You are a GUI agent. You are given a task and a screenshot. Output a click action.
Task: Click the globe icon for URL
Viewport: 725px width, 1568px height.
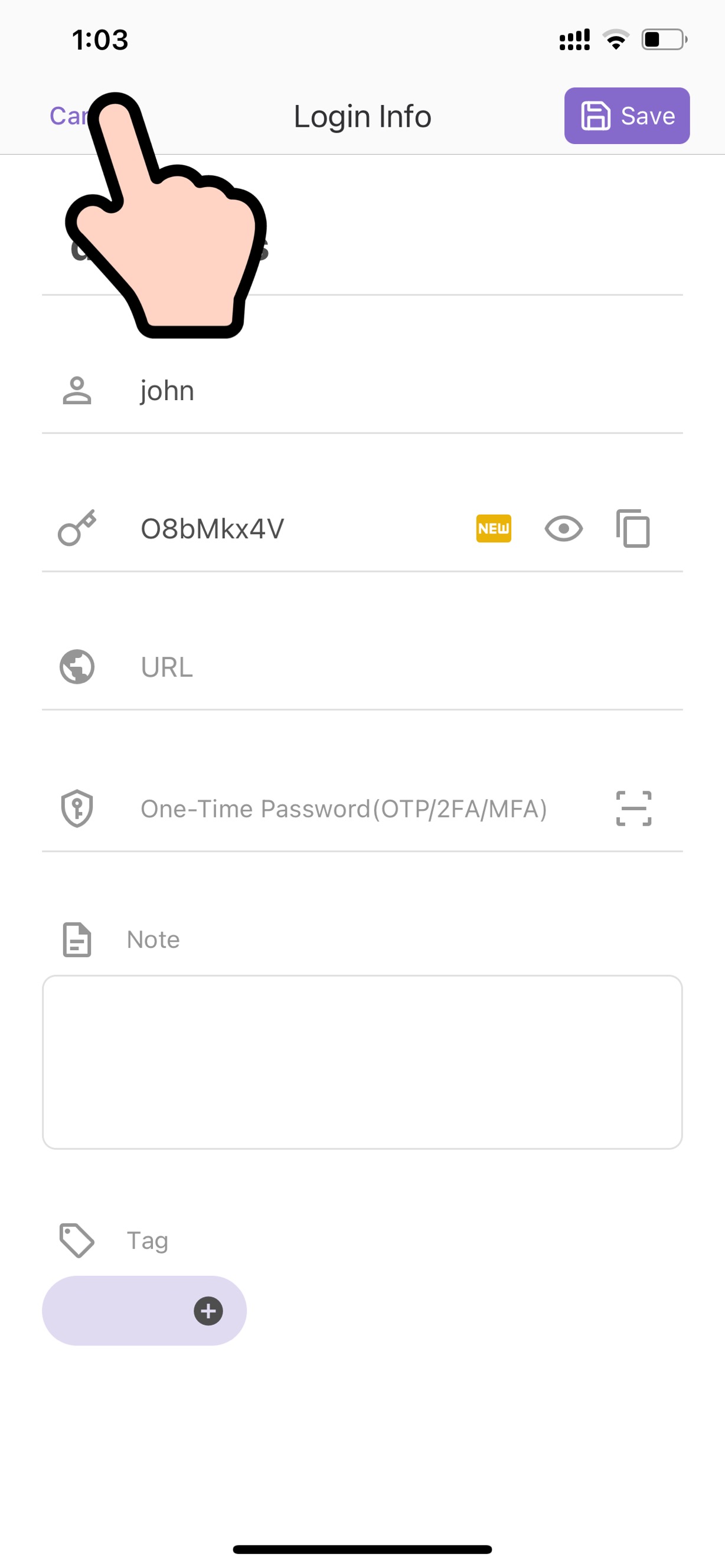(x=77, y=667)
